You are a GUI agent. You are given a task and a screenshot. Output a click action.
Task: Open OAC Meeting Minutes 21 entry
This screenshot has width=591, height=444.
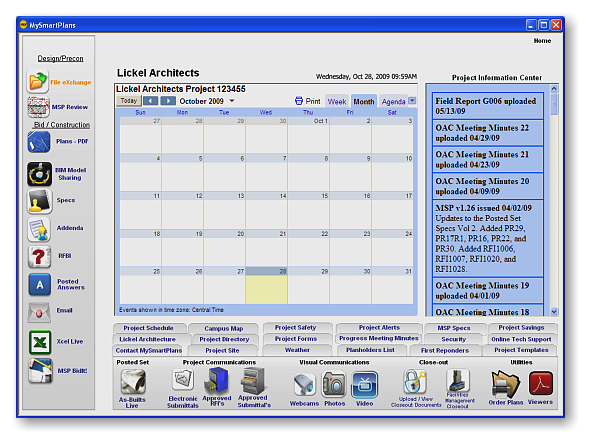[487, 159]
